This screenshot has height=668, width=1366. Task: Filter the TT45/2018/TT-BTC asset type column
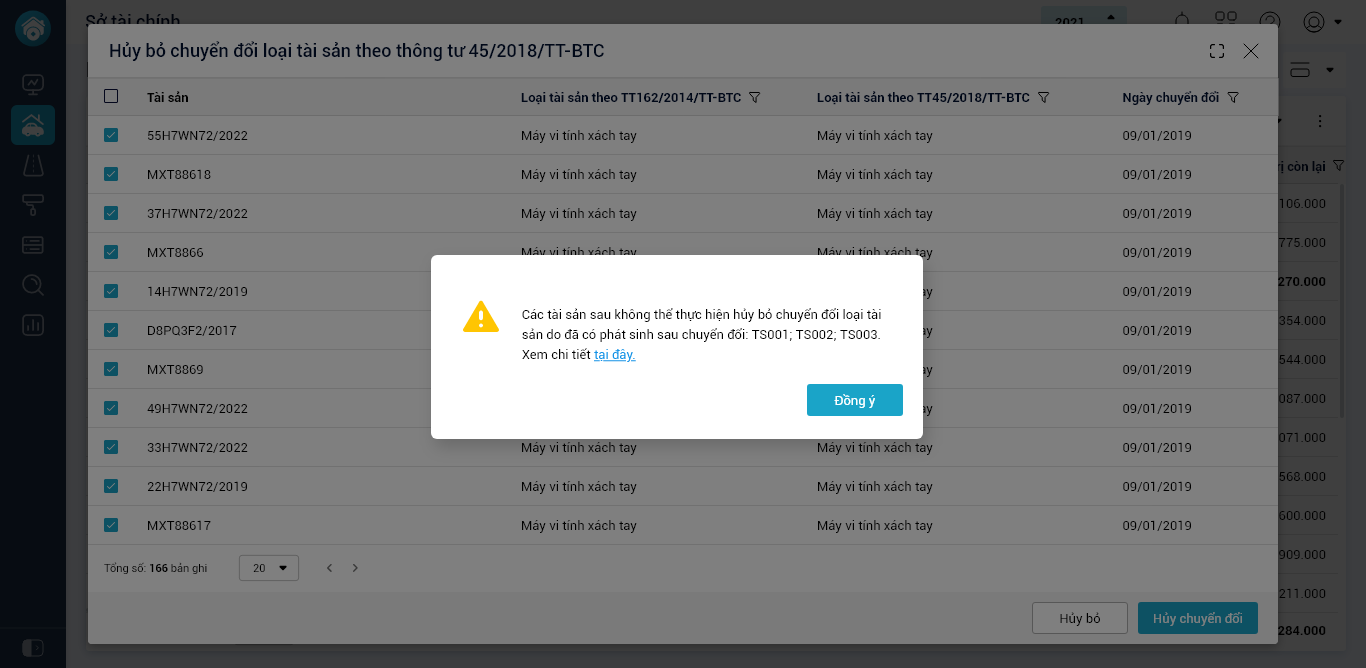tap(1043, 98)
